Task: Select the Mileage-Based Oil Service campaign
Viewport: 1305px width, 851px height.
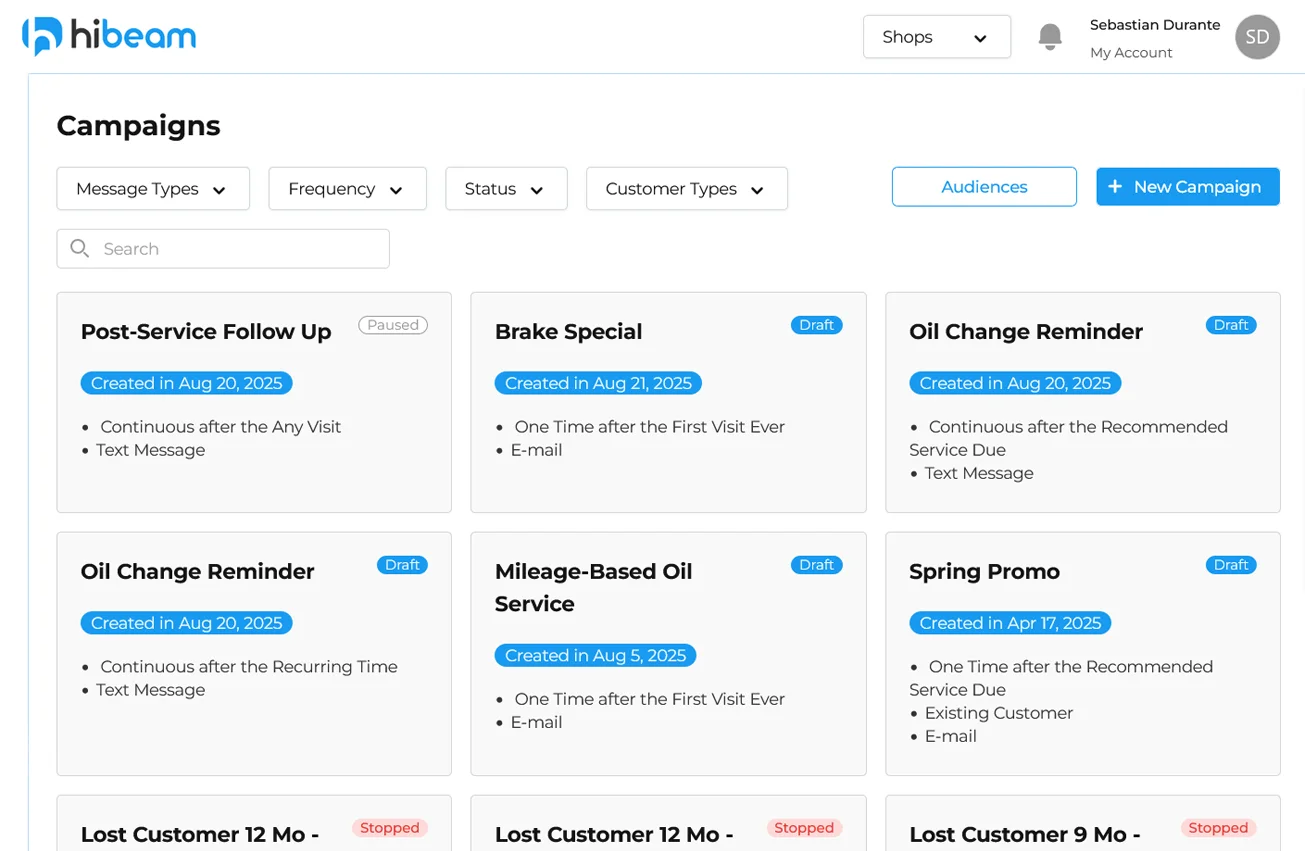Action: tap(594, 587)
